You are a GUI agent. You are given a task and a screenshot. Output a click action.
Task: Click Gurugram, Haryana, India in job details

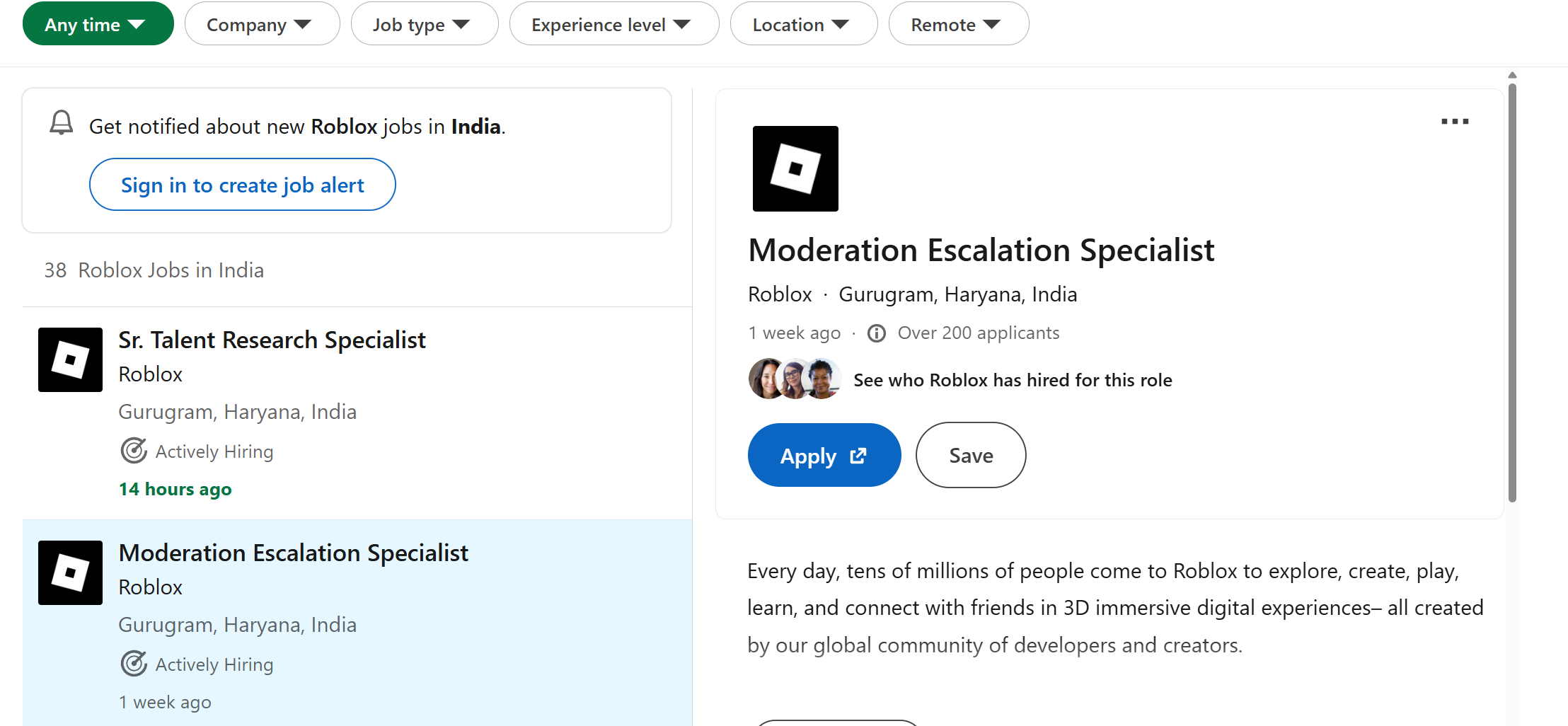[957, 294]
